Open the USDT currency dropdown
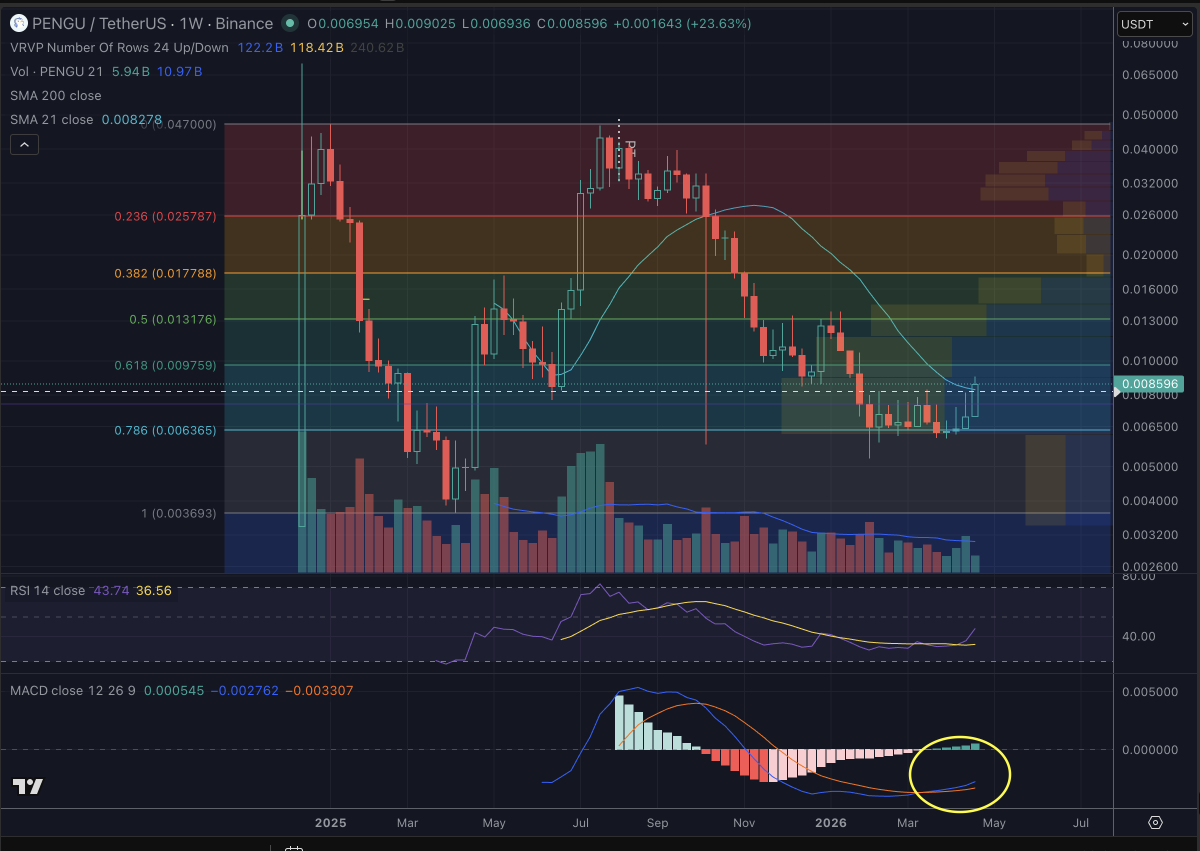 tap(1154, 24)
